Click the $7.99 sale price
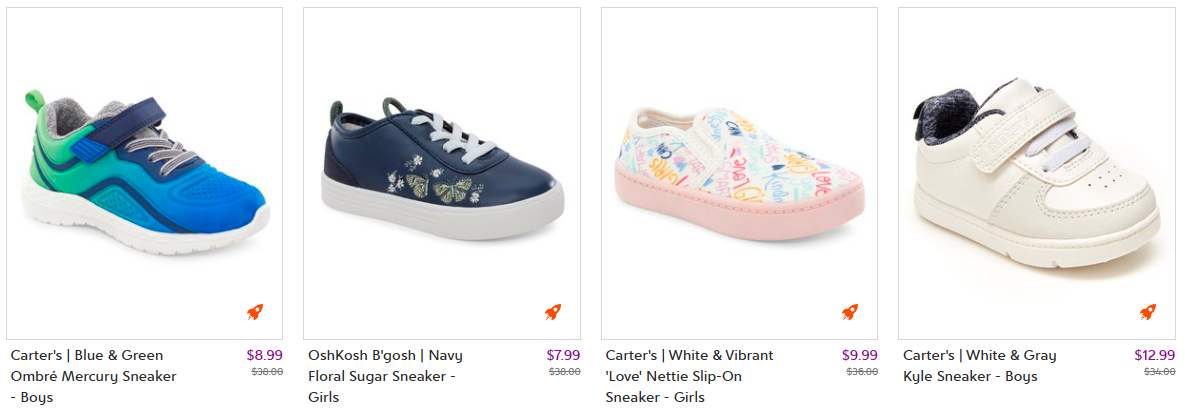1185x417 pixels. (x=563, y=355)
